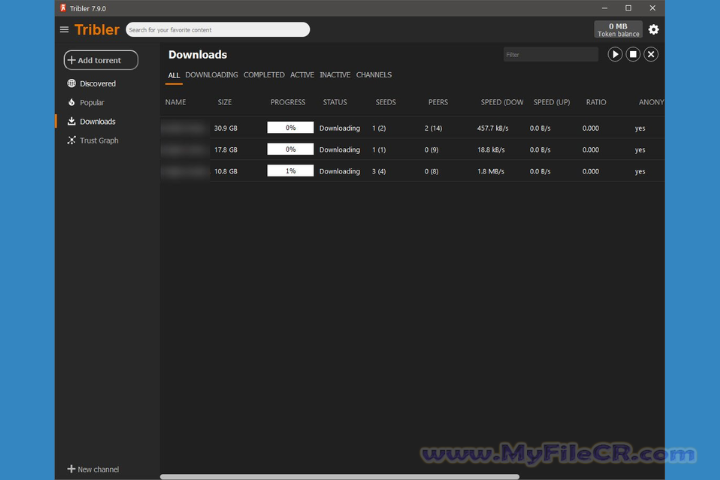Screen dimensions: 720x480
Task: Open Discovered in the sidebar
Action: pos(91,84)
